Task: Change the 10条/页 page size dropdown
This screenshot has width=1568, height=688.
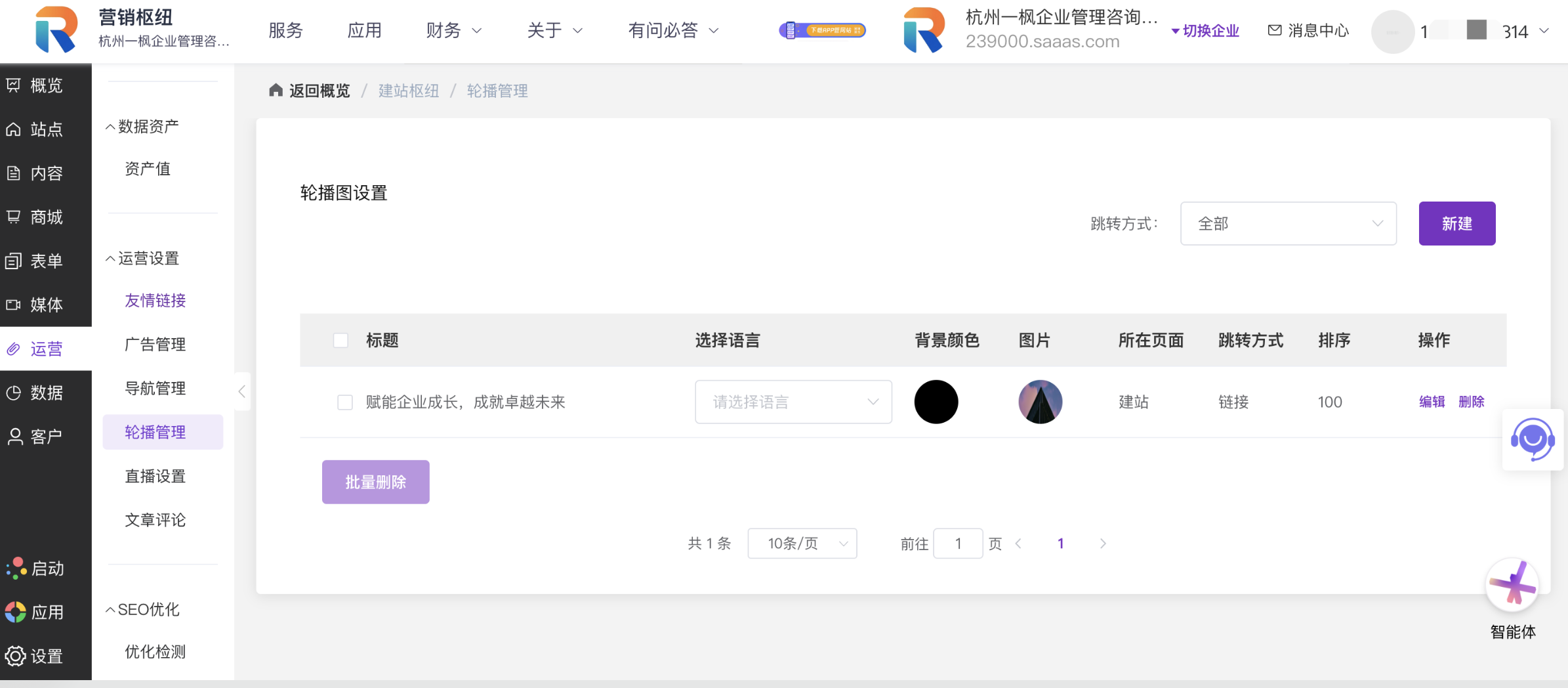Action: pos(802,544)
